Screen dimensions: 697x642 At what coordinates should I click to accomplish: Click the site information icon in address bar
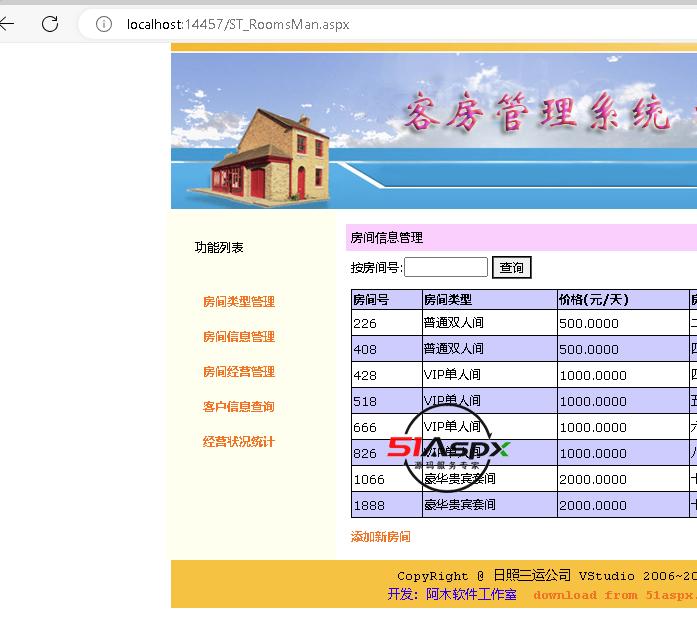tap(103, 24)
